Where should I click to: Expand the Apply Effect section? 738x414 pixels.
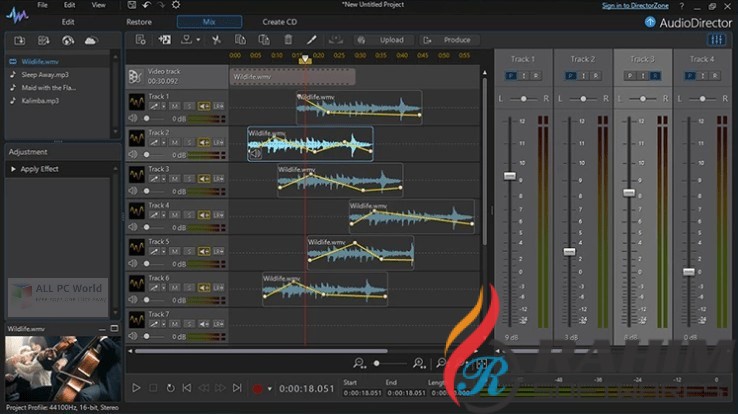pyautogui.click(x=12, y=169)
